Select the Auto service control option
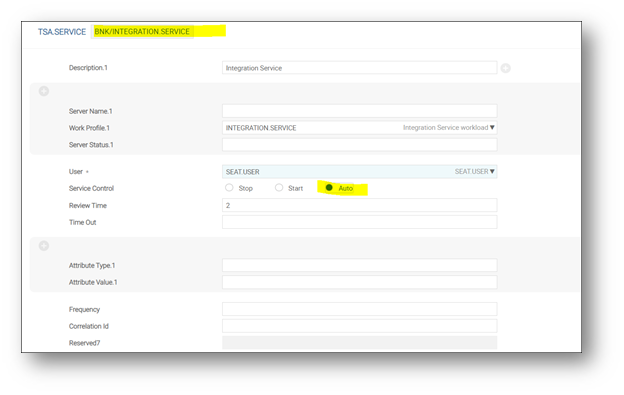624x395 pixels. tap(329, 187)
